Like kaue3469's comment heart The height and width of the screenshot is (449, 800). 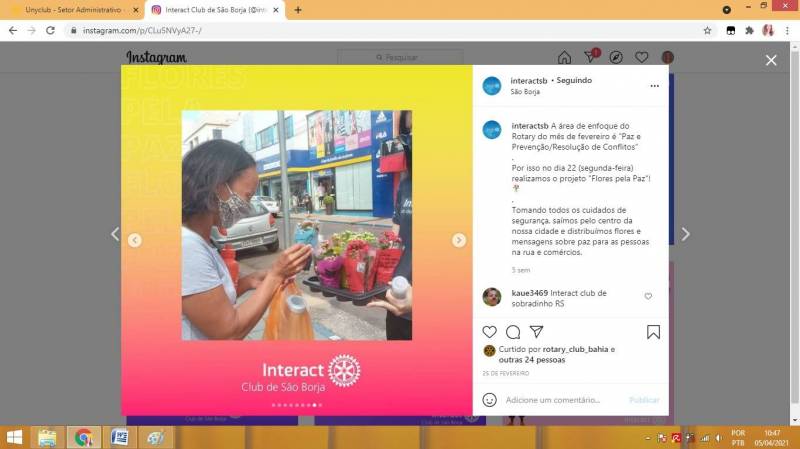pos(648,297)
